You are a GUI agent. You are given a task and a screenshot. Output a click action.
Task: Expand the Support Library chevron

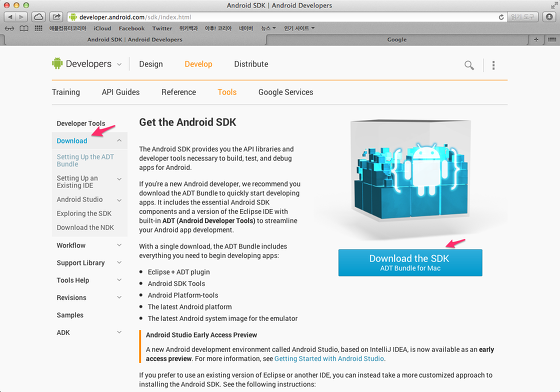(x=119, y=263)
